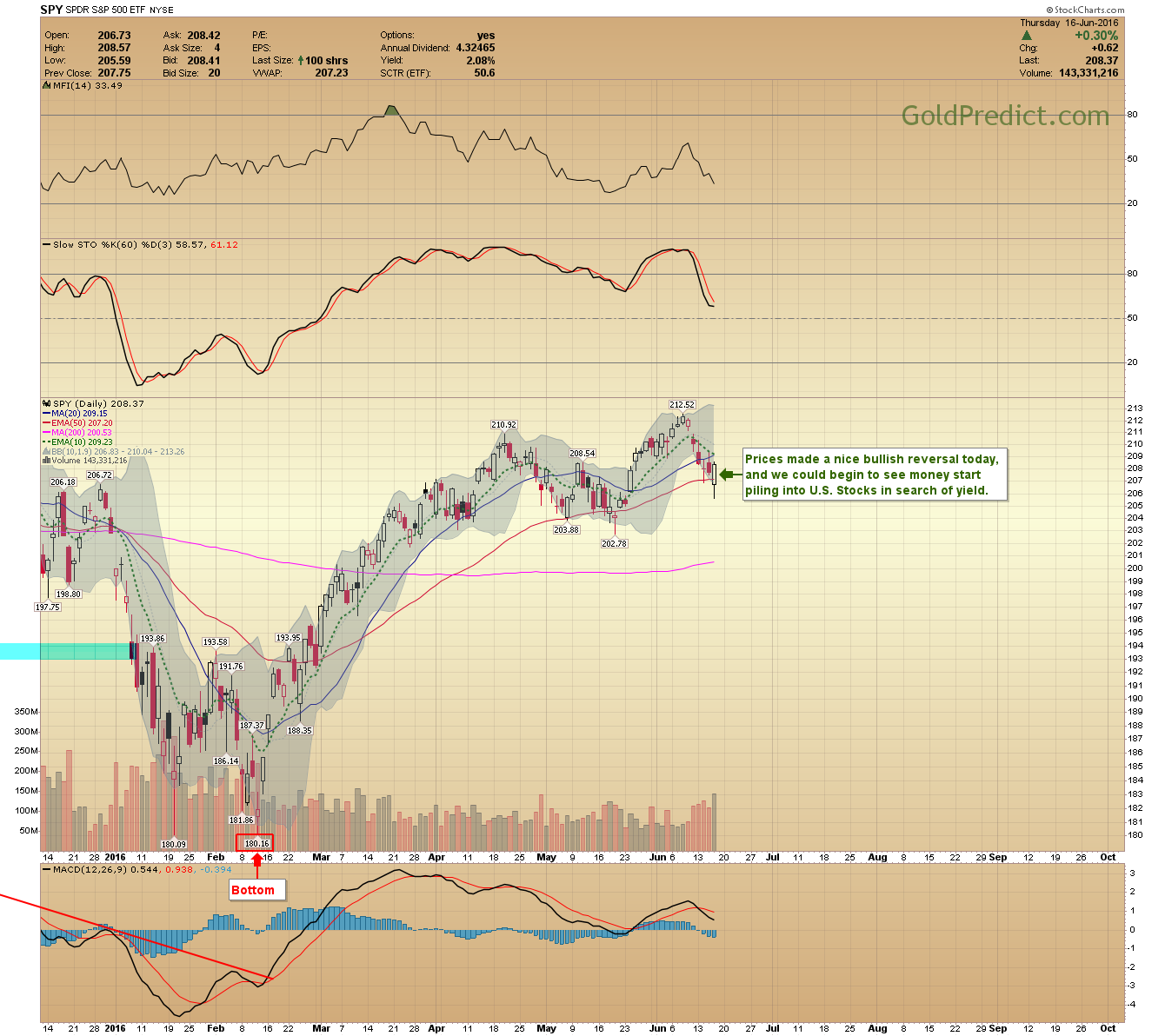Click the SPY ticker symbol in header
1165x1036 pixels.
point(51,10)
